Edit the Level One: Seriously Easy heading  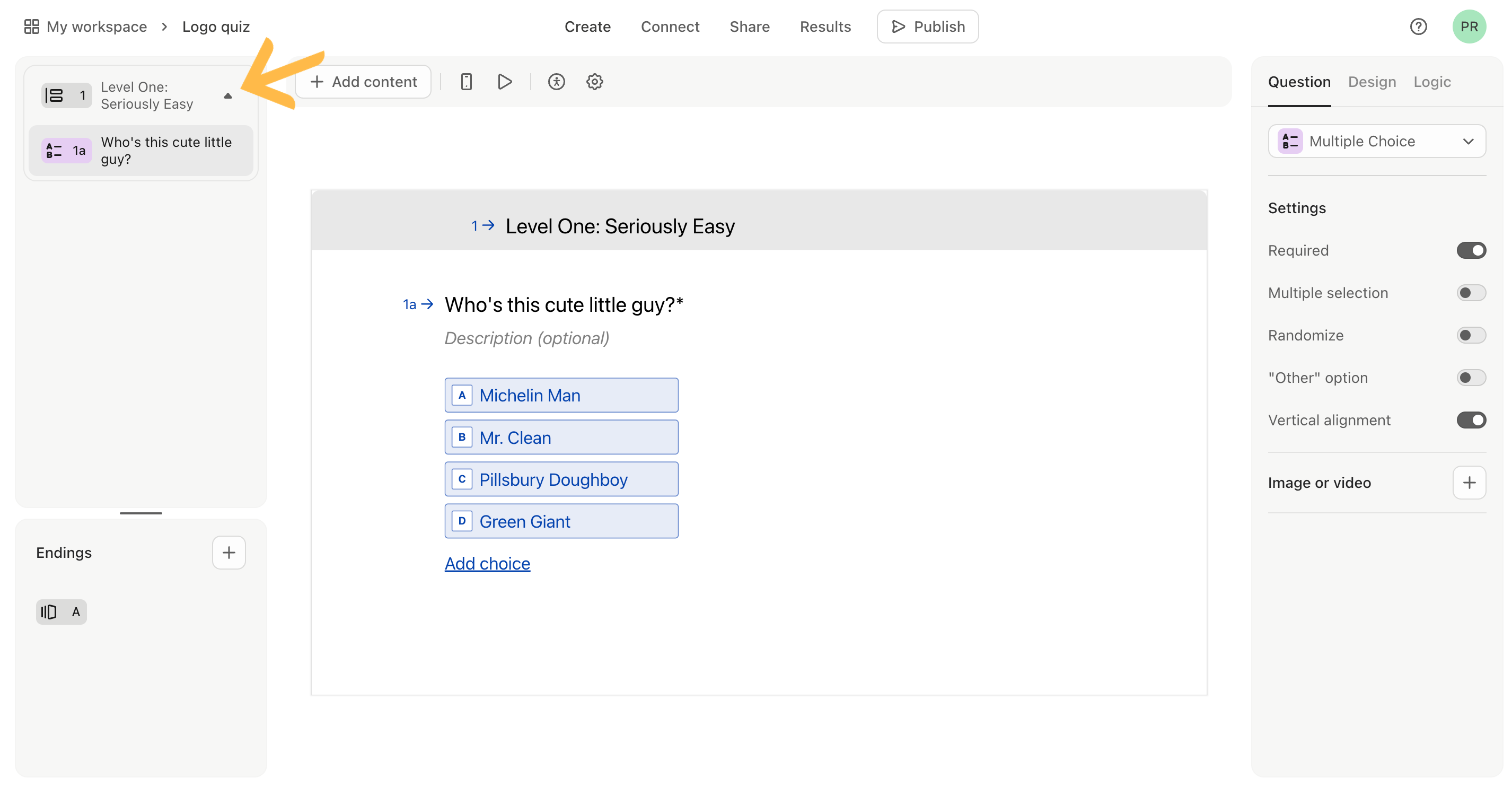tap(620, 226)
